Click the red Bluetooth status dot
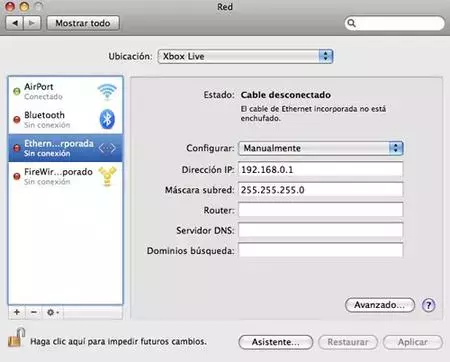This screenshot has width=450, height=362. coord(17,120)
